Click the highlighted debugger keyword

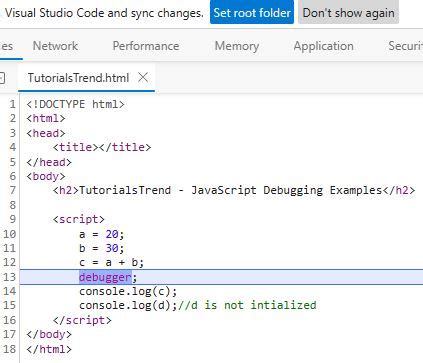(105, 277)
